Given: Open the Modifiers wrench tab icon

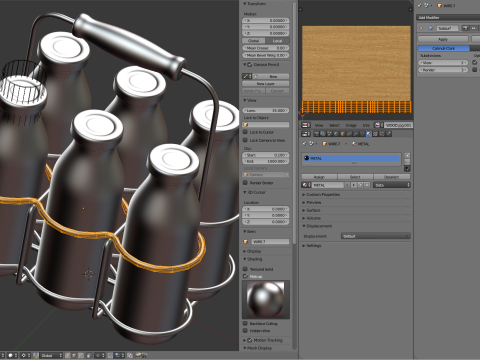Looking at the screenshot, I should click(x=356, y=134).
